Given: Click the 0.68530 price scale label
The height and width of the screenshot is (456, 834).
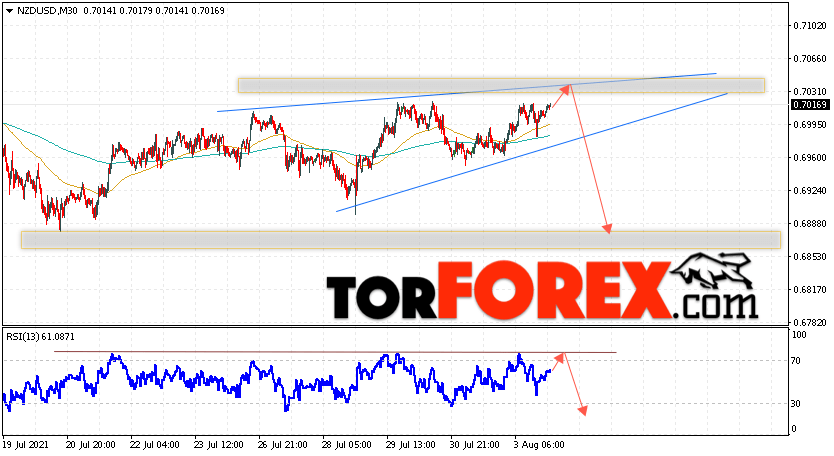Looking at the screenshot, I should click(810, 256).
